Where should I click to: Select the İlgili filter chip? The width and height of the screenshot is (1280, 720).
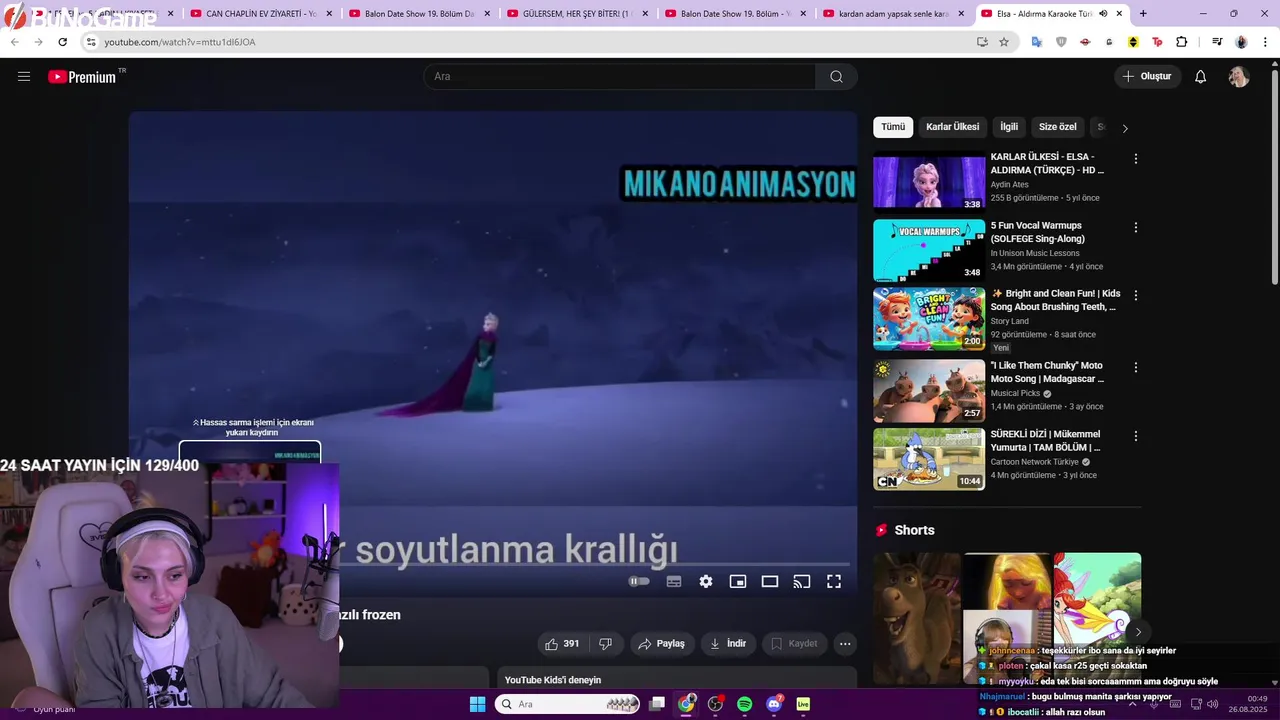coord(1009,127)
